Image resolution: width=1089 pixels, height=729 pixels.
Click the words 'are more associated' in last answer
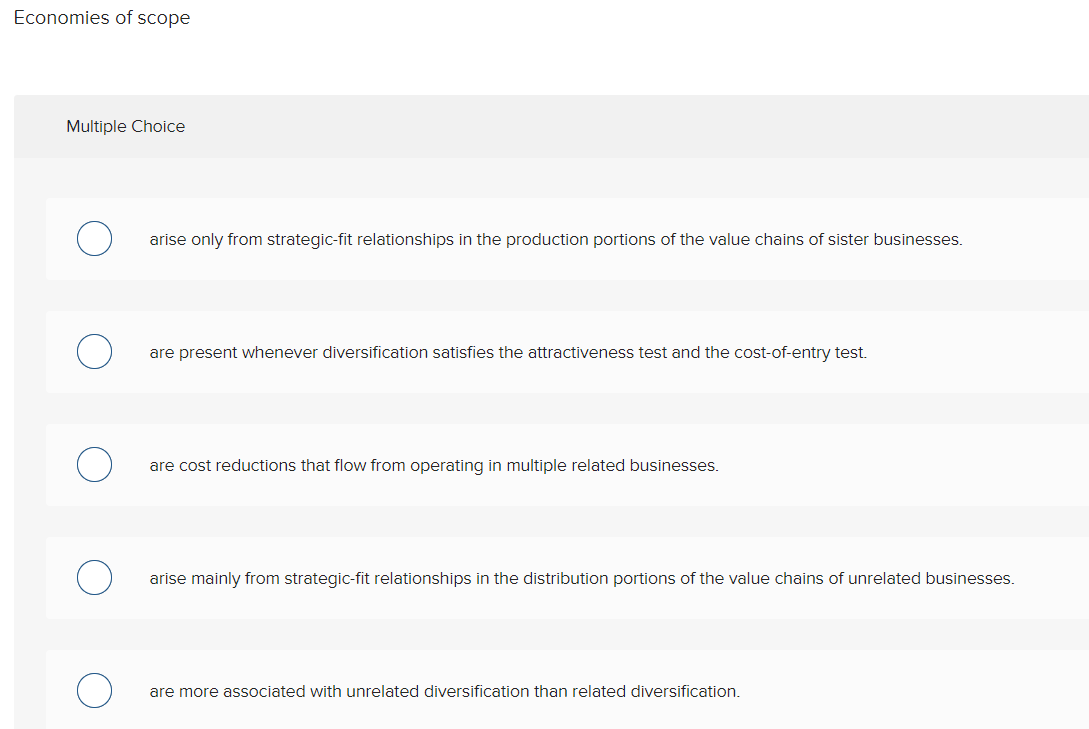[211, 692]
